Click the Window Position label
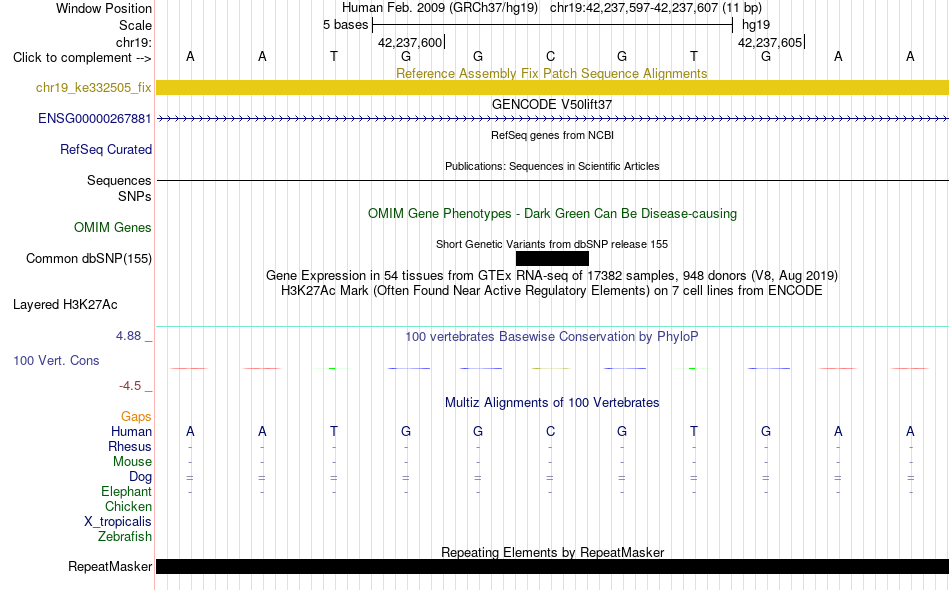Image resolution: width=950 pixels, height=590 pixels. (104, 8)
